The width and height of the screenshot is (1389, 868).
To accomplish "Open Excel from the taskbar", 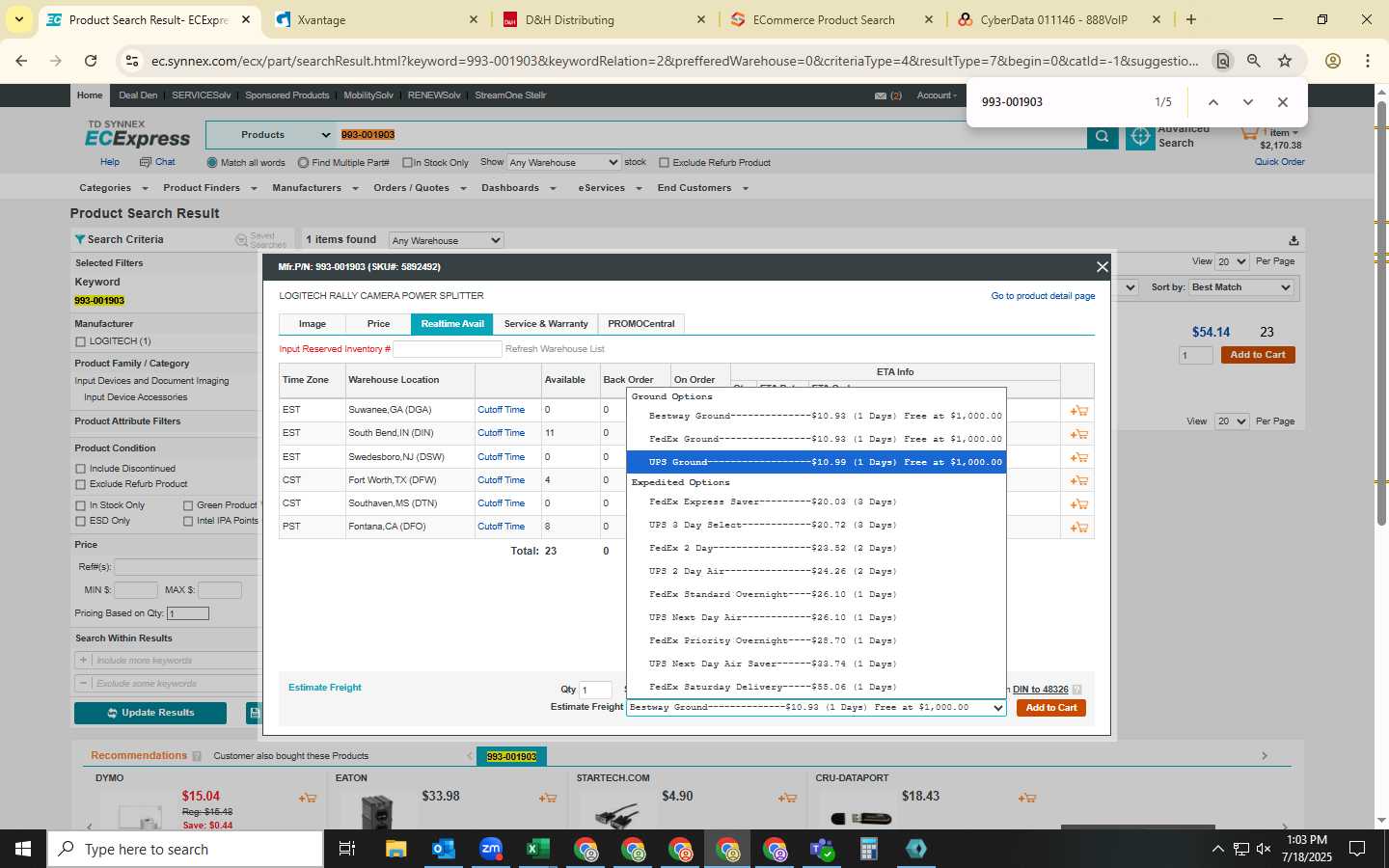I will click(x=537, y=849).
